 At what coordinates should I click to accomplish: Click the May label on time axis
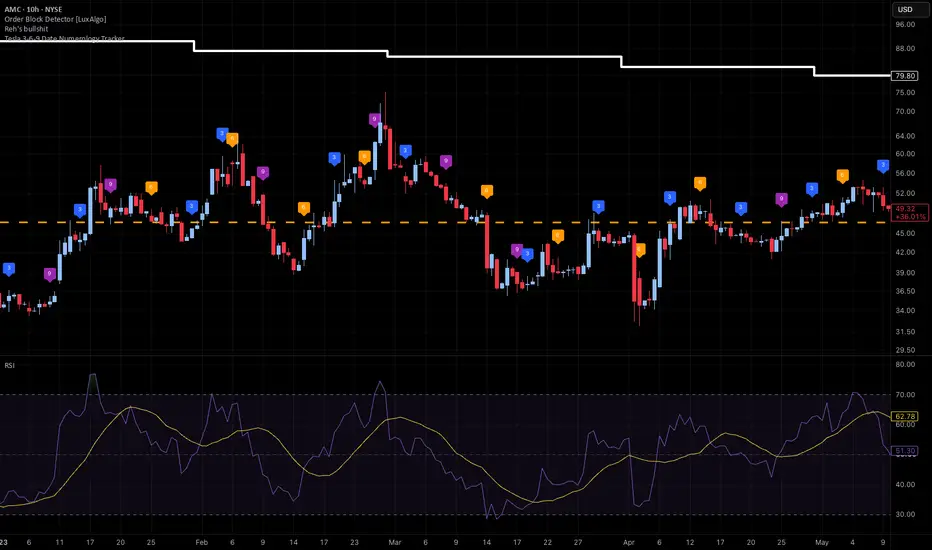point(822,542)
